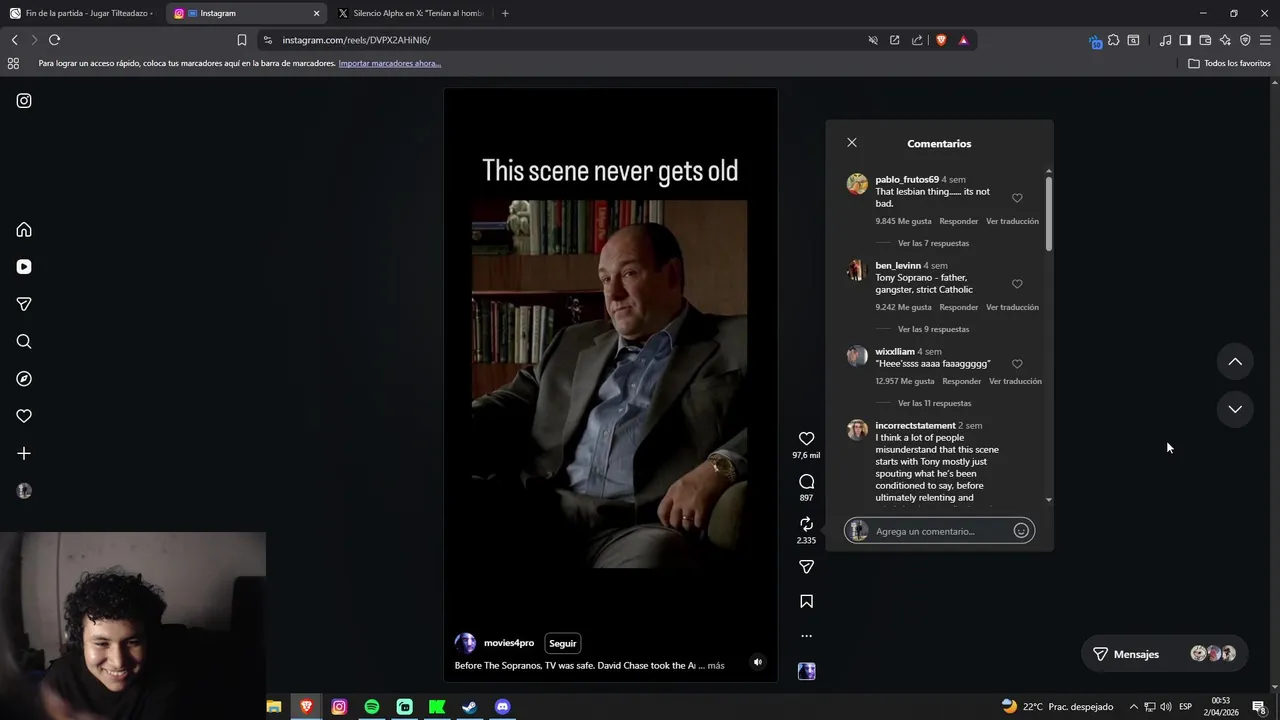The height and width of the screenshot is (720, 1280).
Task: Open Discord from the taskbar
Action: (503, 707)
